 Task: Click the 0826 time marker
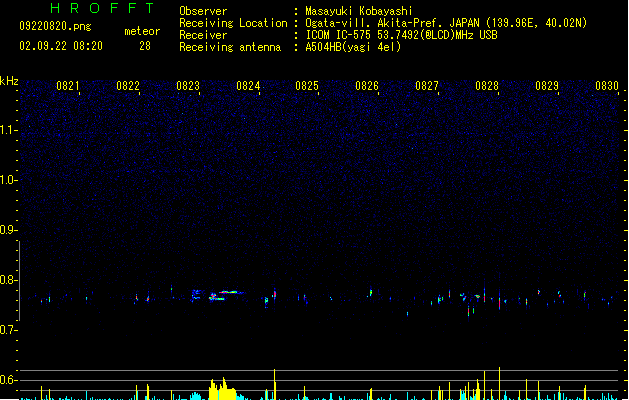(x=367, y=86)
